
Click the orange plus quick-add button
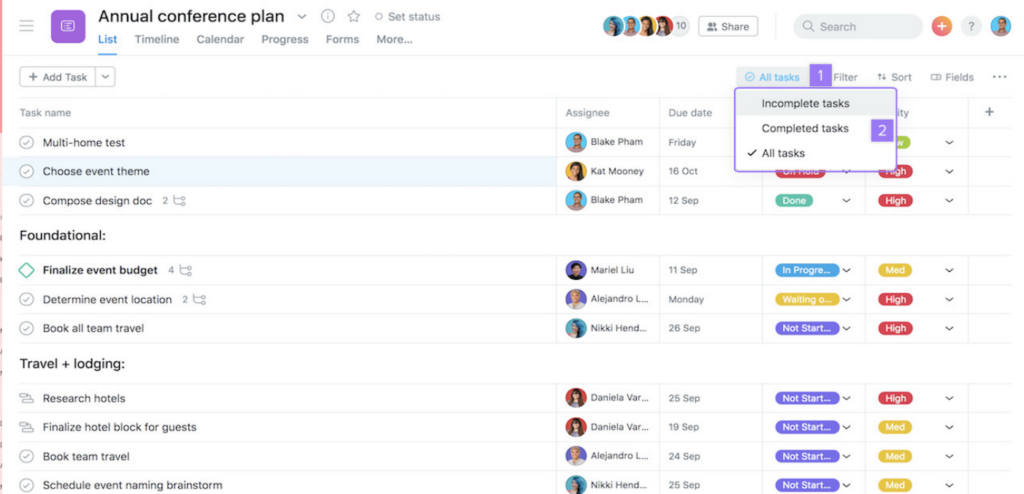coord(941,27)
